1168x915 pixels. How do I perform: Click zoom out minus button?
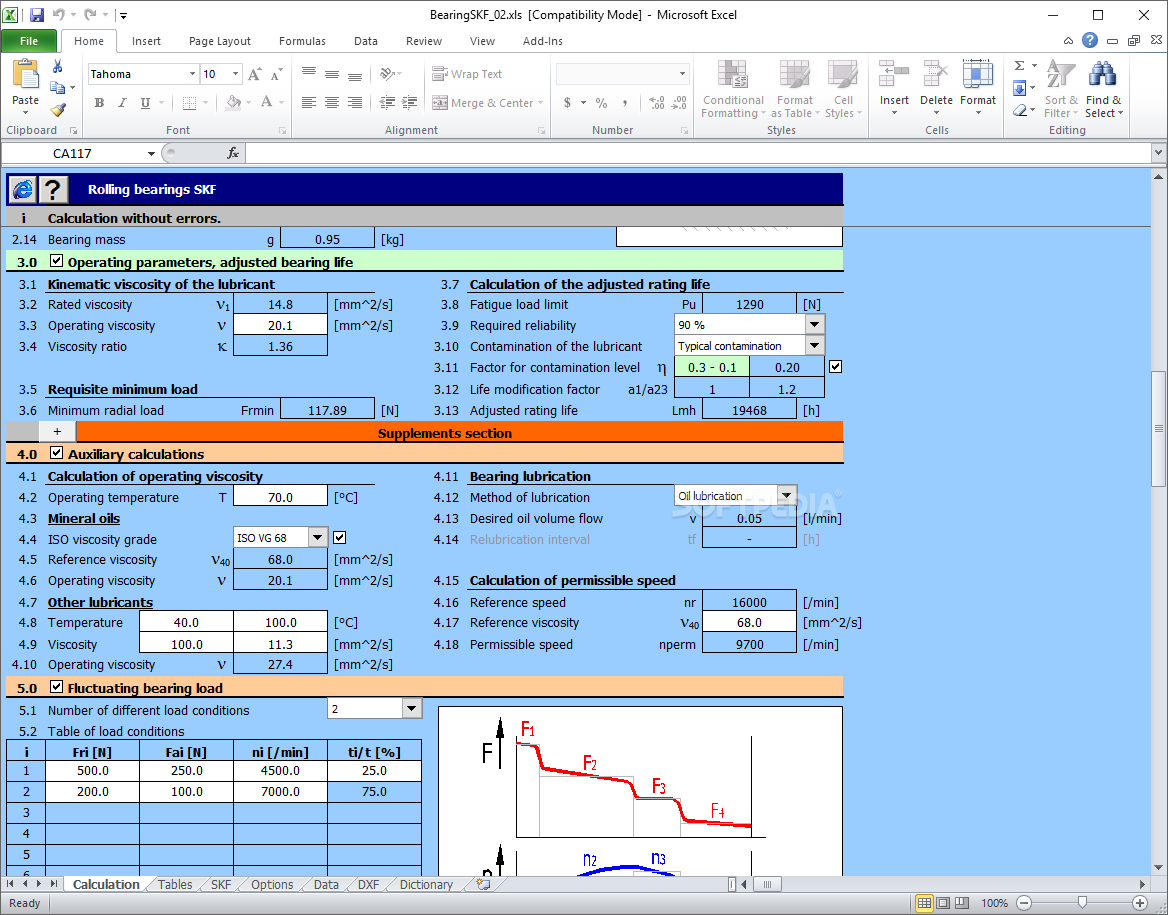1024,903
